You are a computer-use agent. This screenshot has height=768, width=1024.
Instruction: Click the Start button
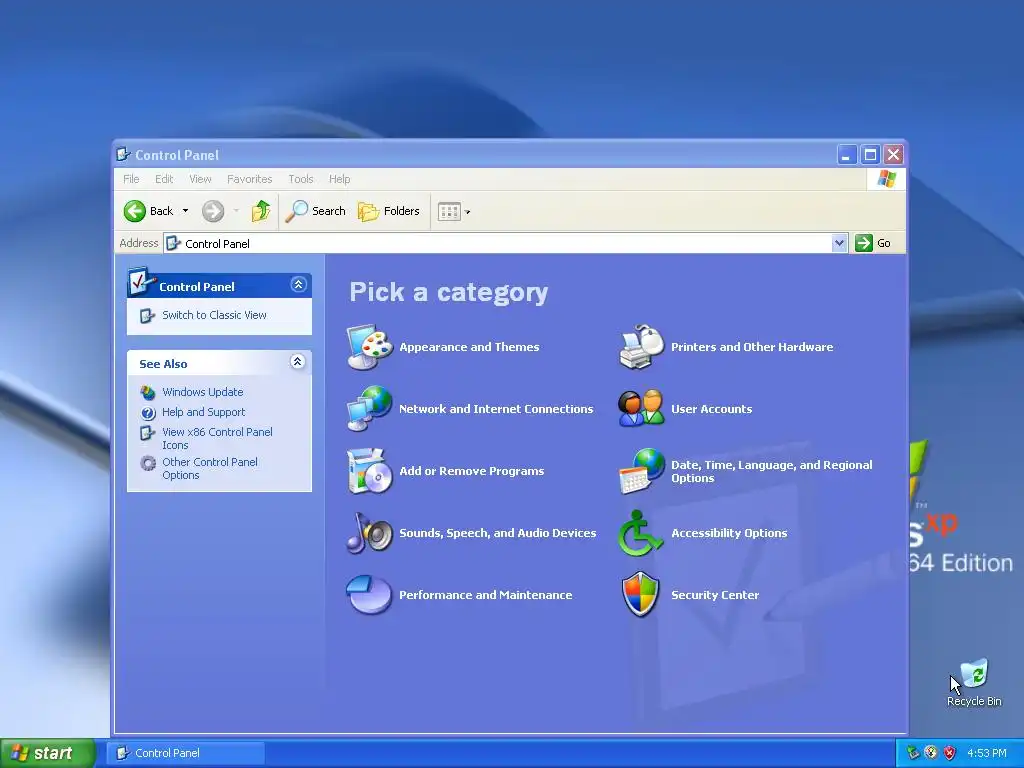click(47, 753)
